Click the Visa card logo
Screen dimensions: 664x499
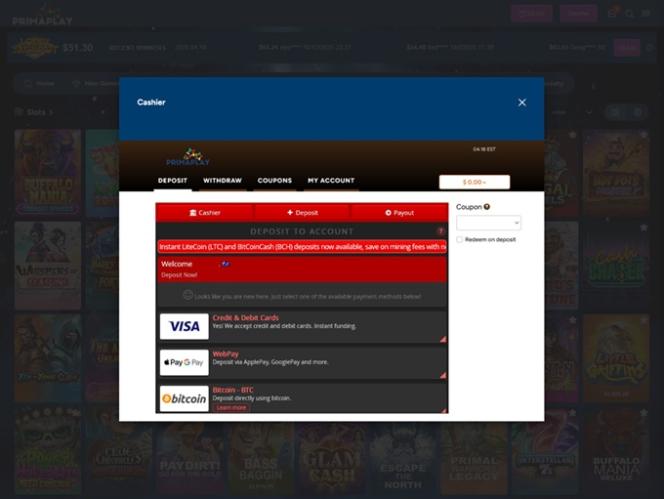click(184, 326)
